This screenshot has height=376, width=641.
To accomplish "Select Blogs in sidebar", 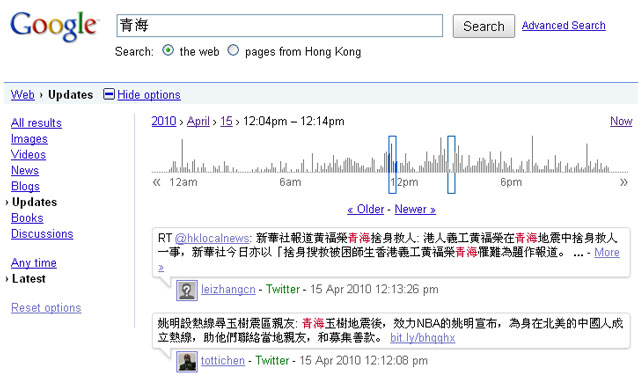I will [25, 186].
